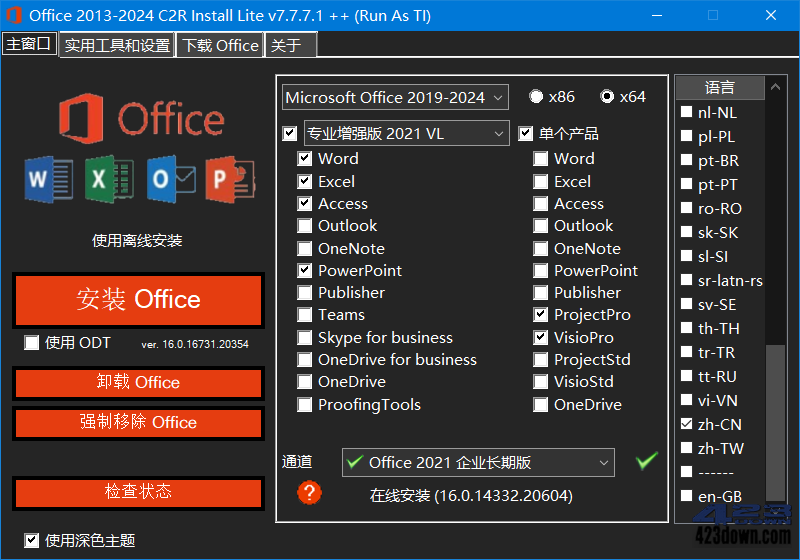Uncheck the zh-CN language checkbox
This screenshot has height=560, width=800.
point(687,424)
